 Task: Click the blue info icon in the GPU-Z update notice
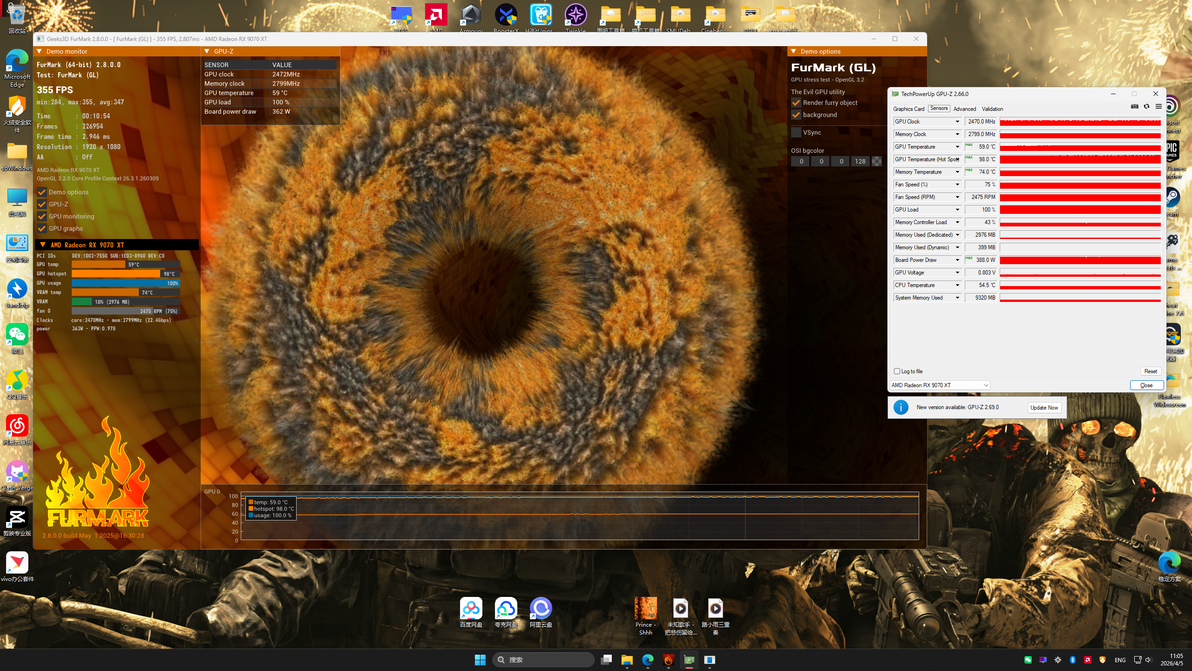(901, 407)
